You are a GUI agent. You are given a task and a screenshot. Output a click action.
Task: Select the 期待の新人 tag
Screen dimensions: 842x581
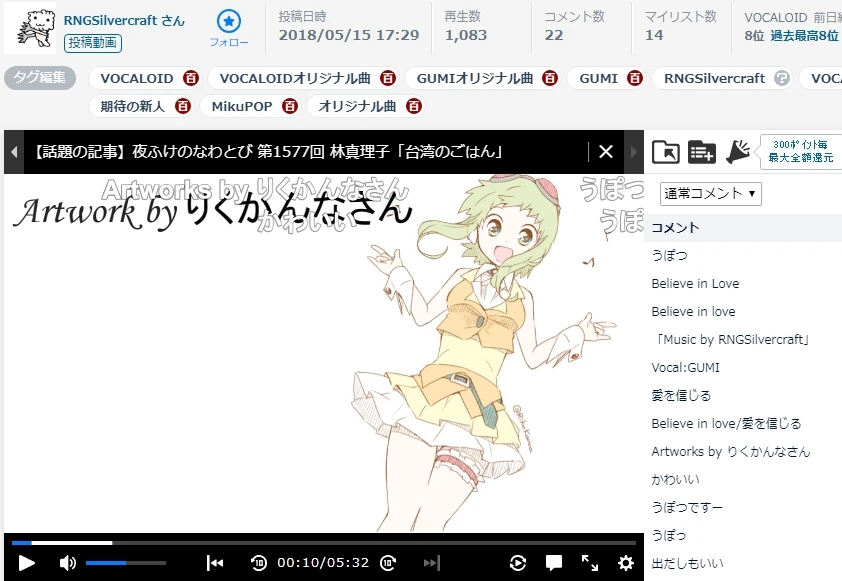coord(132,106)
